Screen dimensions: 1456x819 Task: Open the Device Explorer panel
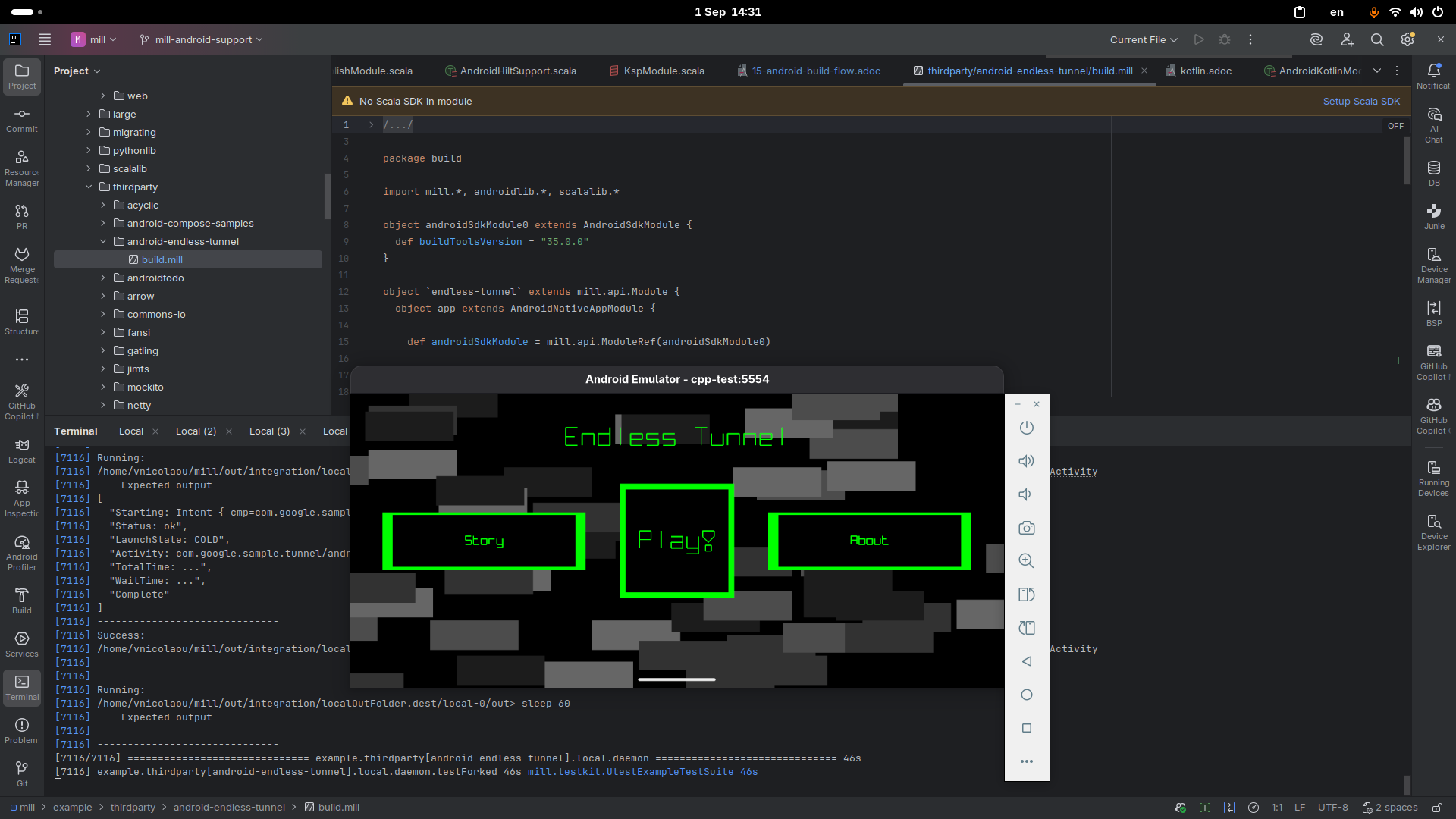(x=1433, y=532)
